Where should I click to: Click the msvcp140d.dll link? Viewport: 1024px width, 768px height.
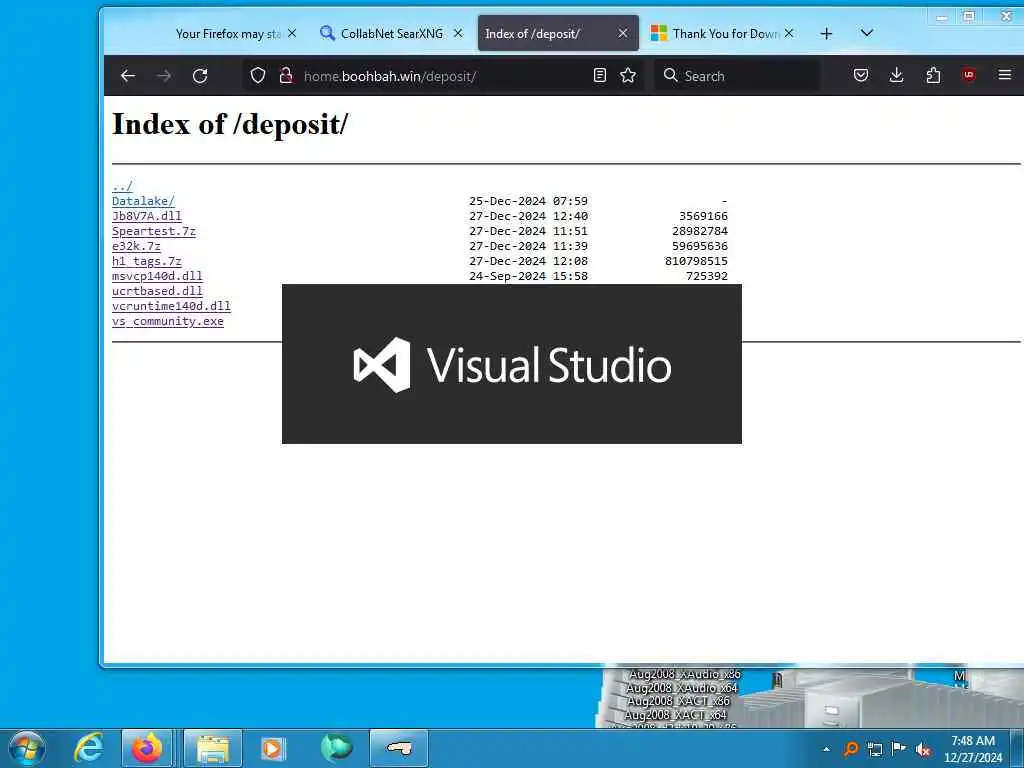coord(157,276)
